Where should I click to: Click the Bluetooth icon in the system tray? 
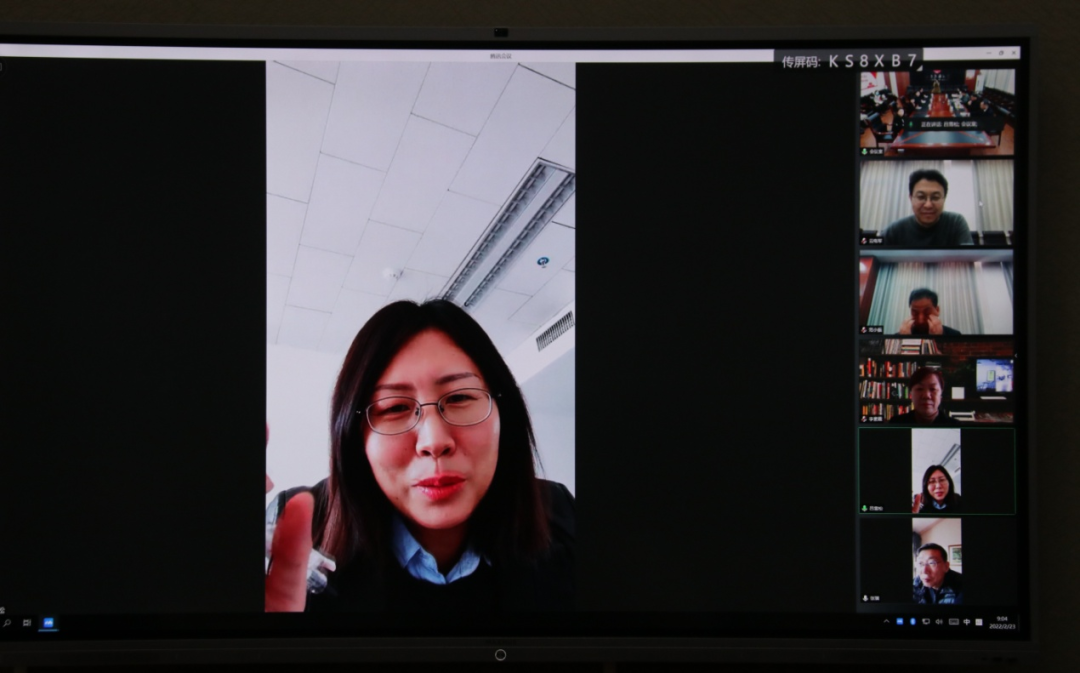pyautogui.click(x=913, y=621)
